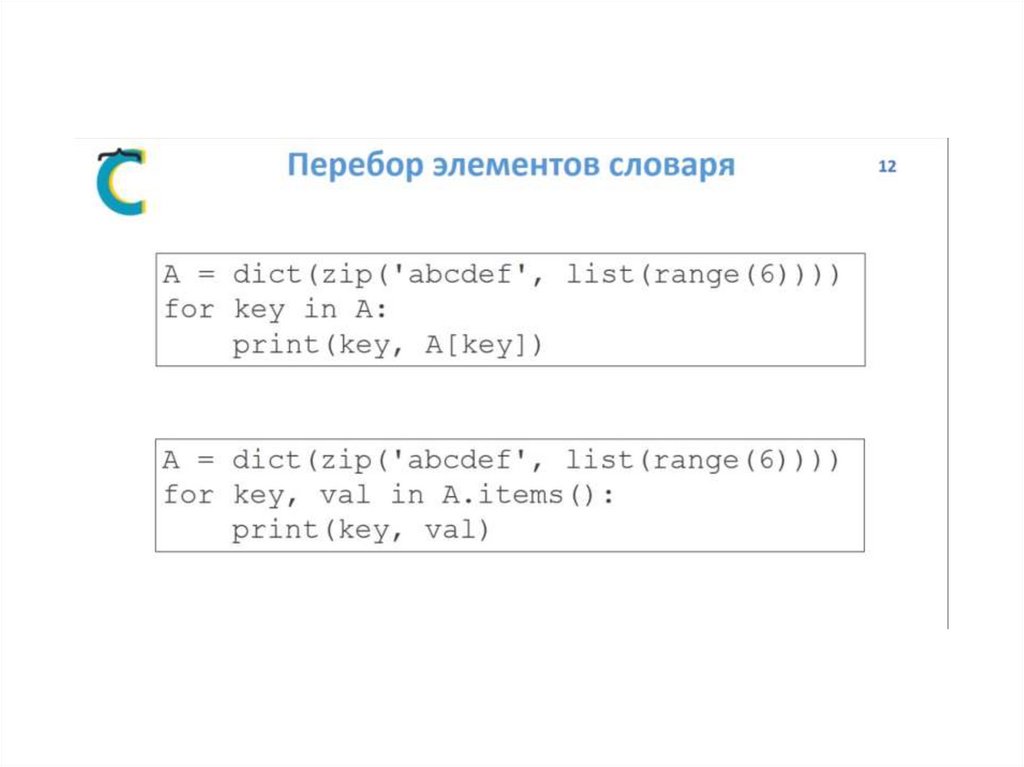This screenshot has height=767, width=1024.
Task: Click the slide number 12
Action: click(x=887, y=167)
